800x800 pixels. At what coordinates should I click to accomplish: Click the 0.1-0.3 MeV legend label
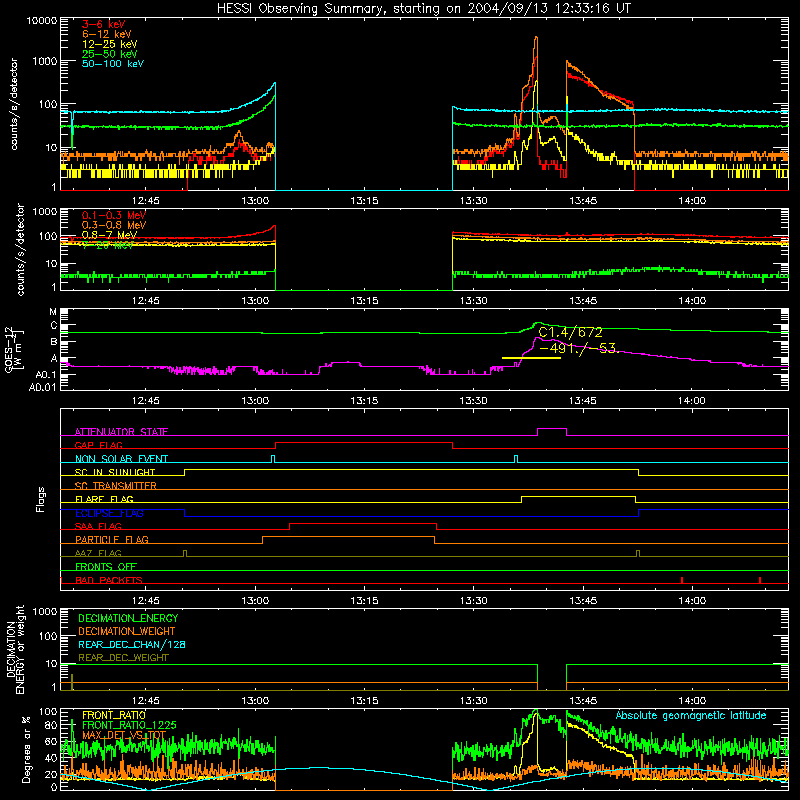[x=114, y=215]
